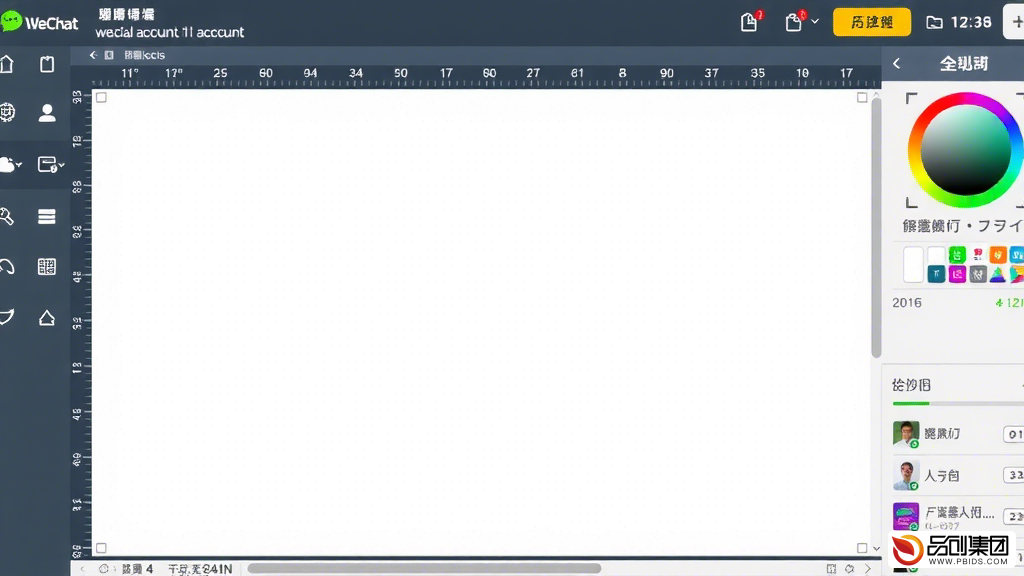Click the green progress bar in right panel
The image size is (1024, 576).
click(911, 404)
